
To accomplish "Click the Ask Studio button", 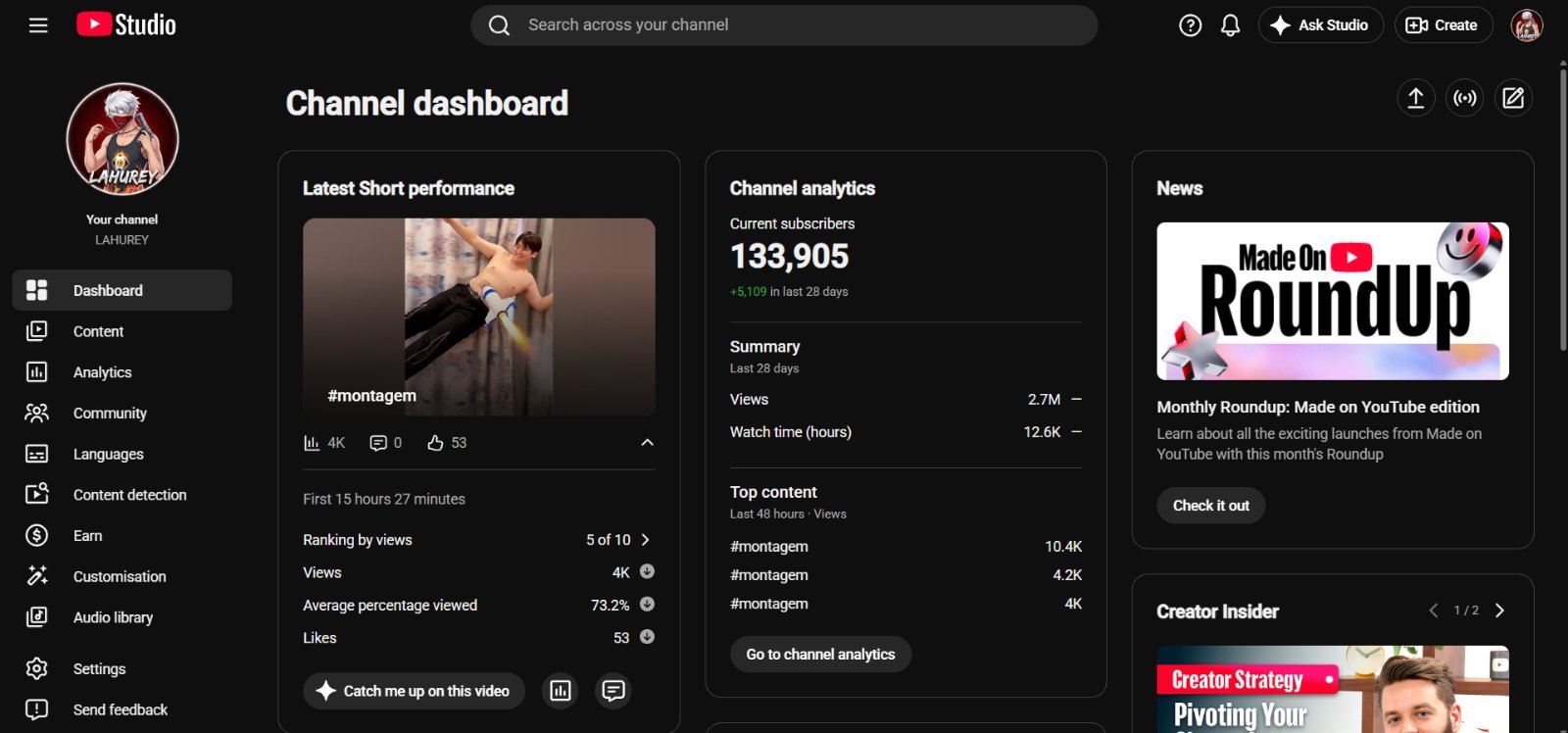I will [x=1321, y=25].
